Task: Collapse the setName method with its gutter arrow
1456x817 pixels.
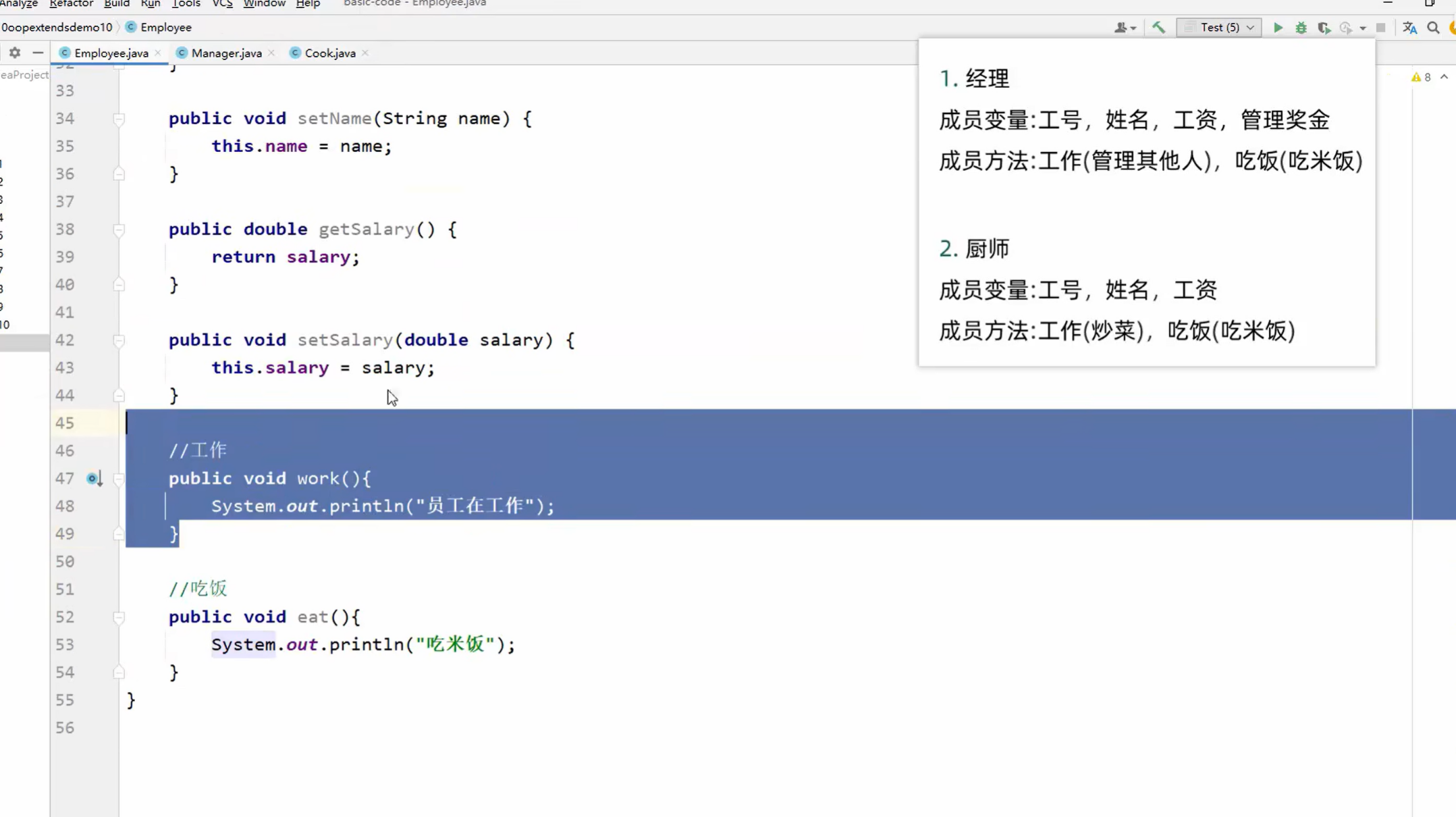Action: pyautogui.click(x=119, y=119)
